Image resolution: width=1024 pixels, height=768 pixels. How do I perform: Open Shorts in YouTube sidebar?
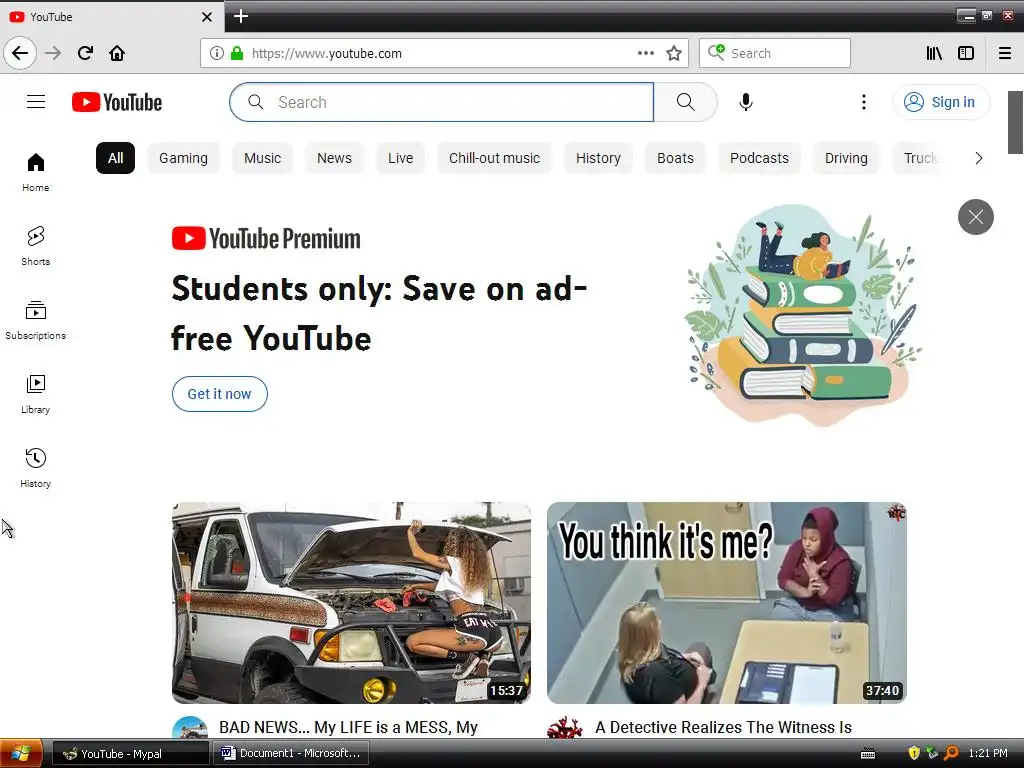pos(36,246)
